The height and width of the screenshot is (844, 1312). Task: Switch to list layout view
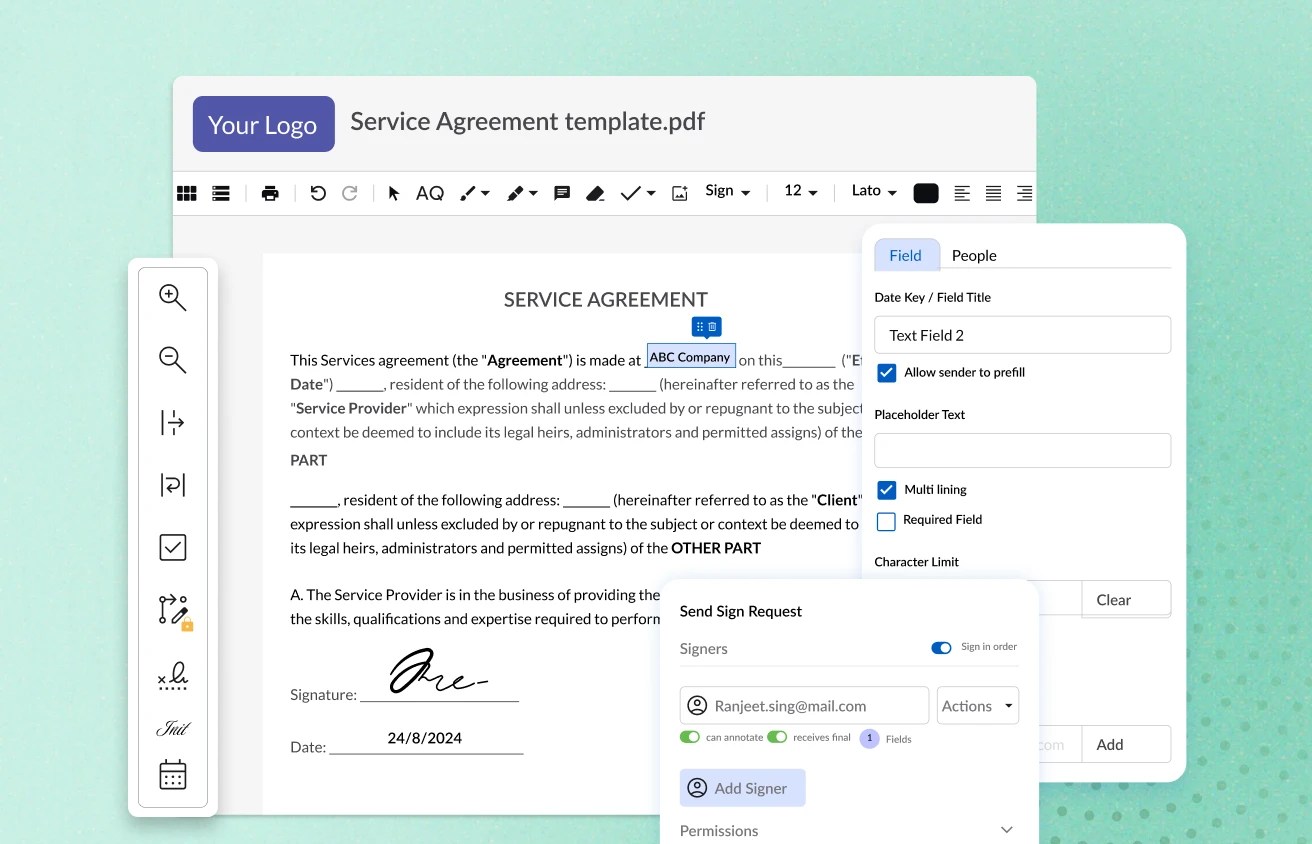coord(221,193)
